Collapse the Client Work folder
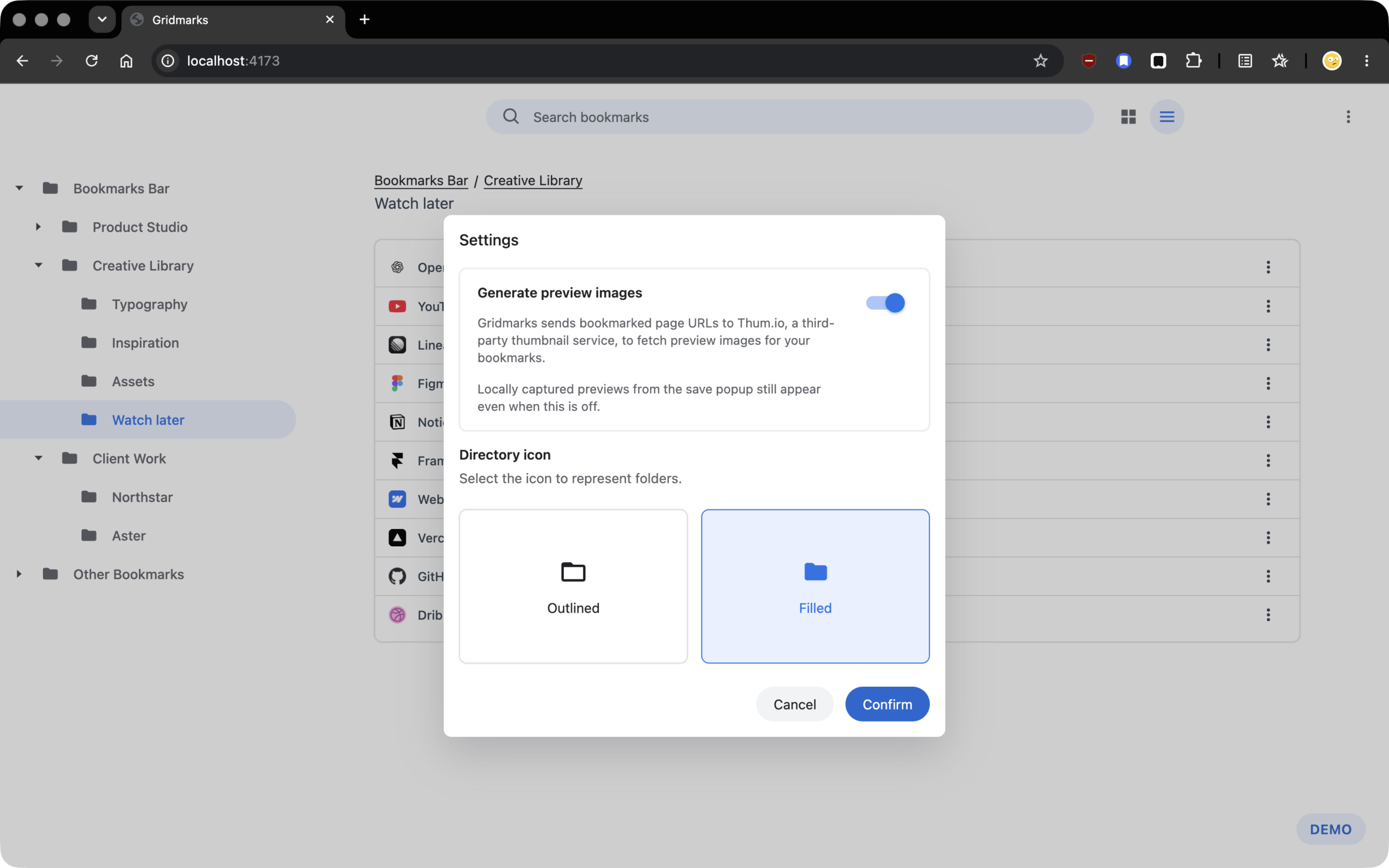The width and height of the screenshot is (1389, 868). click(x=39, y=458)
